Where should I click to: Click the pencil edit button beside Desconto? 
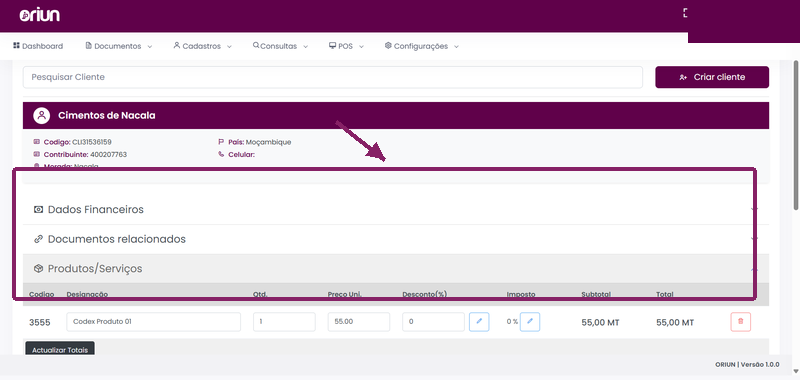[x=479, y=322]
